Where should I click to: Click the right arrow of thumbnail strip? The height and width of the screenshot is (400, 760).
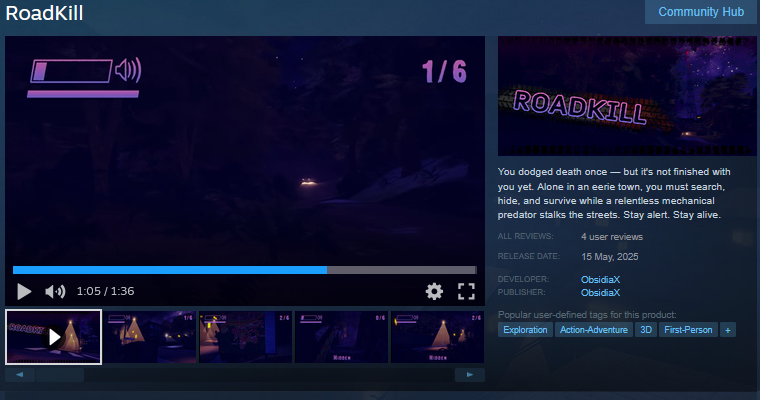pos(469,374)
